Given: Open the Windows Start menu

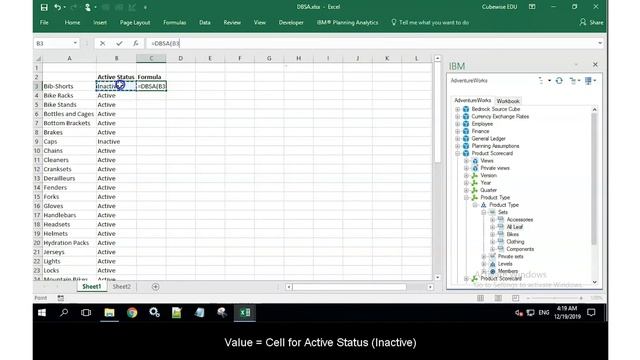Looking at the screenshot, I should pos(42,313).
